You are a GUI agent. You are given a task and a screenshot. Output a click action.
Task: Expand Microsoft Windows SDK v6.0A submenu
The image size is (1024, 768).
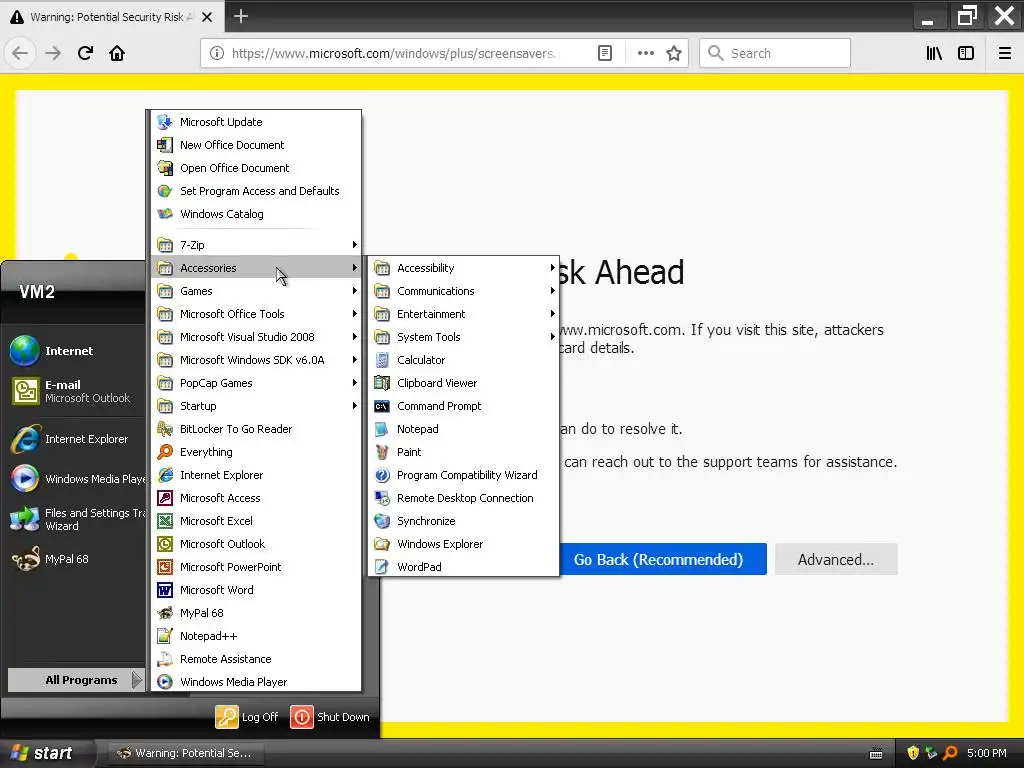[256, 360]
